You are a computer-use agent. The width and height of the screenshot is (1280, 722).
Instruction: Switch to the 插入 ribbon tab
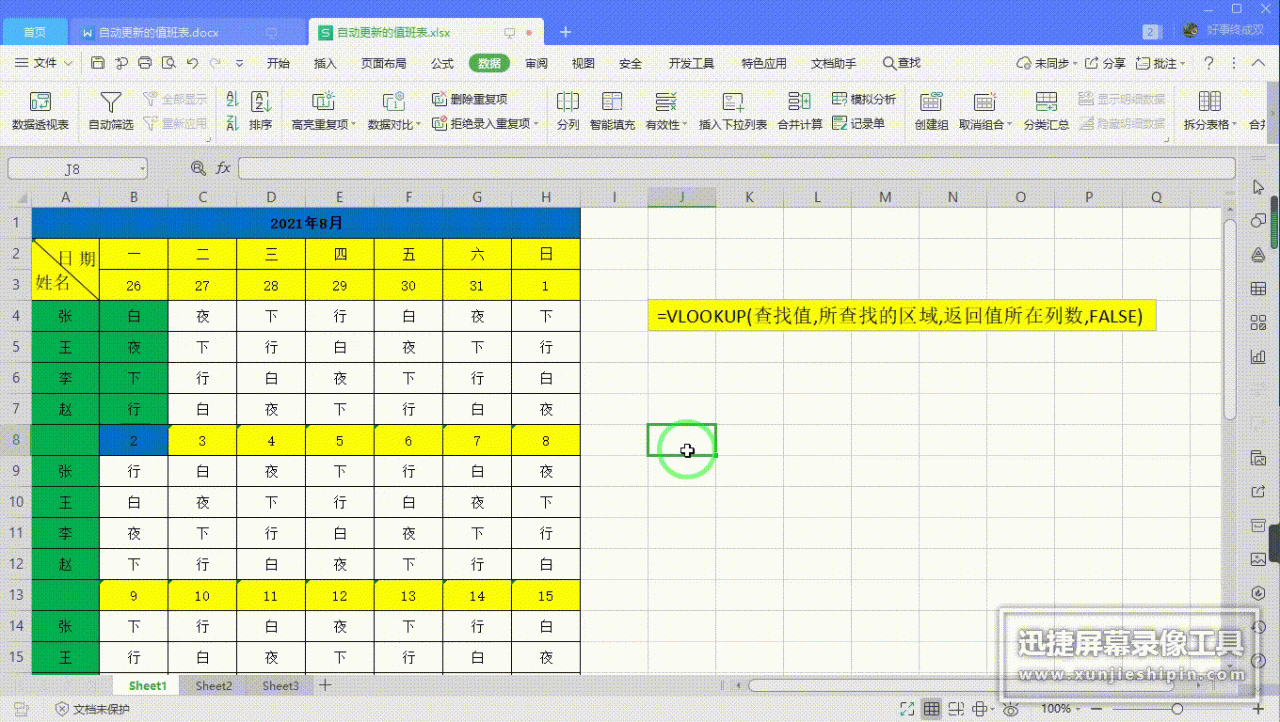(x=325, y=63)
